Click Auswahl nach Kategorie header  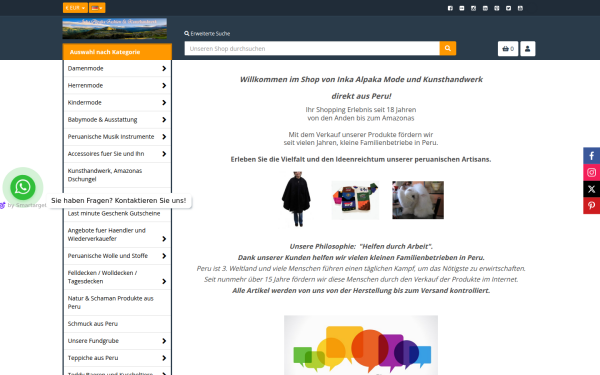click(x=117, y=52)
